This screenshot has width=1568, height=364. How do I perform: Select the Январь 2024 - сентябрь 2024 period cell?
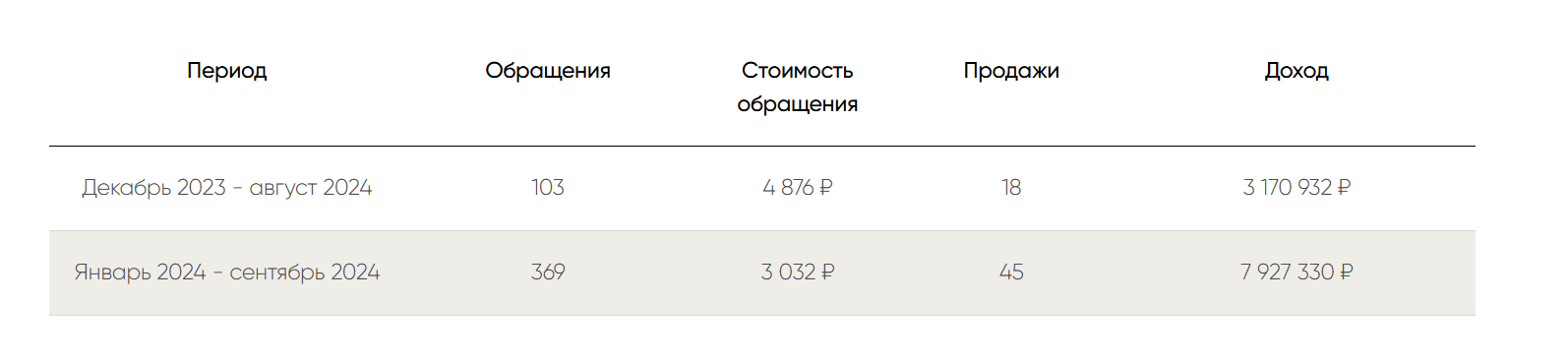226,273
